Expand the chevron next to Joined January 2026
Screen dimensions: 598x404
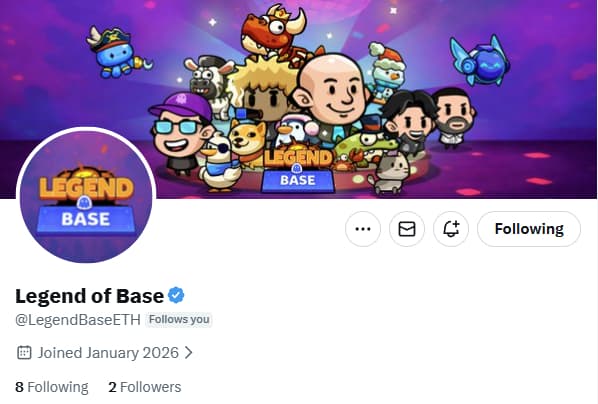pyautogui.click(x=188, y=353)
